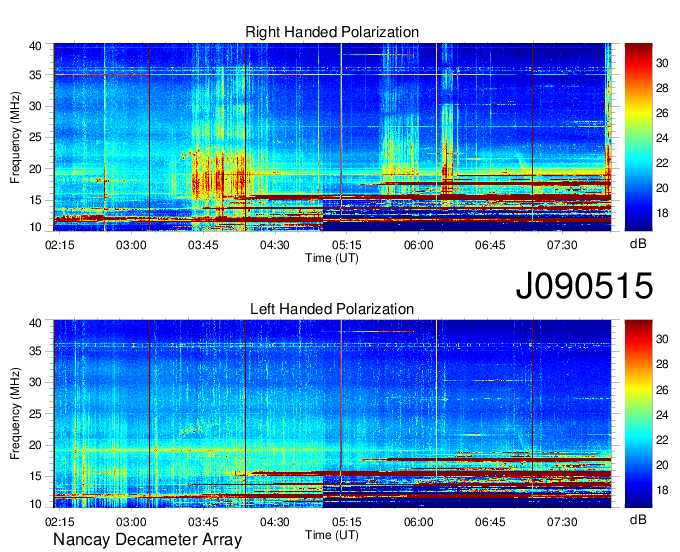
Task: Click the 28 dB label on bottom colorbar
Action: [662, 365]
